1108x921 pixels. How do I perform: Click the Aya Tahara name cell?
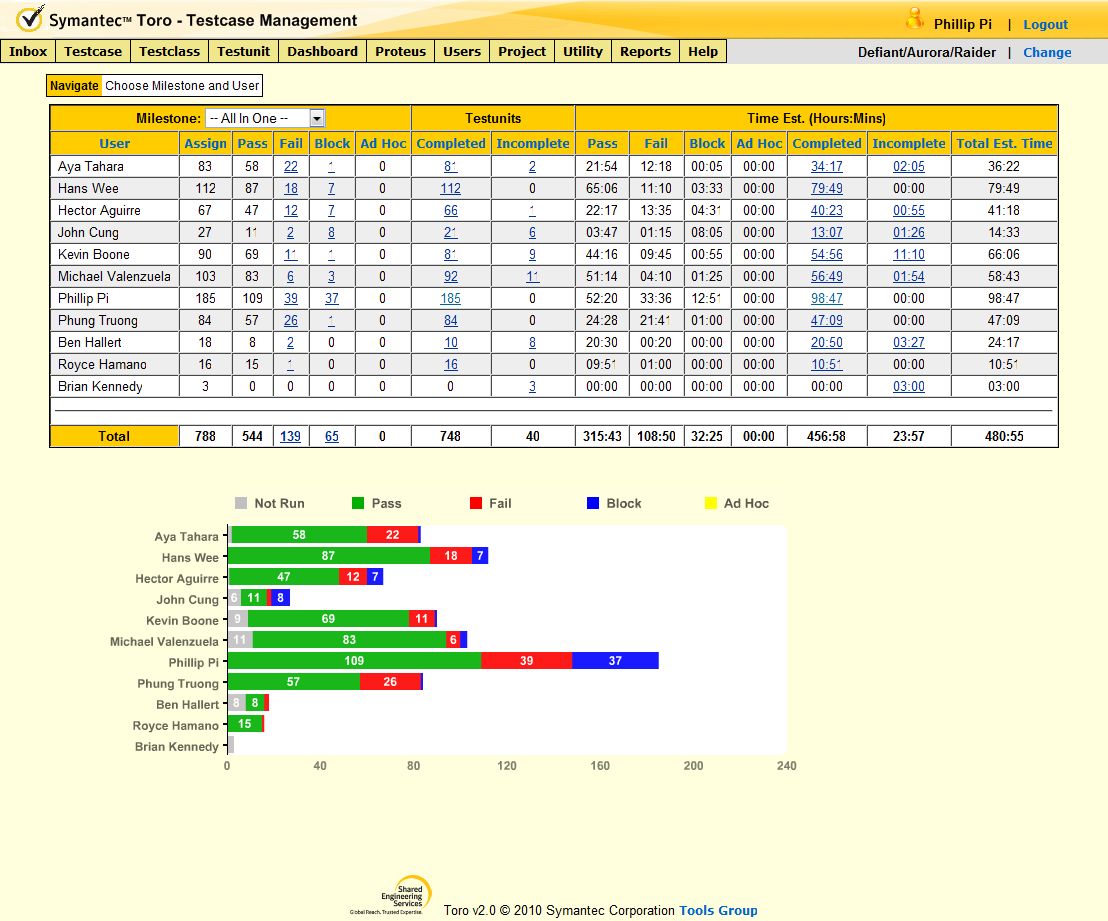(x=114, y=167)
